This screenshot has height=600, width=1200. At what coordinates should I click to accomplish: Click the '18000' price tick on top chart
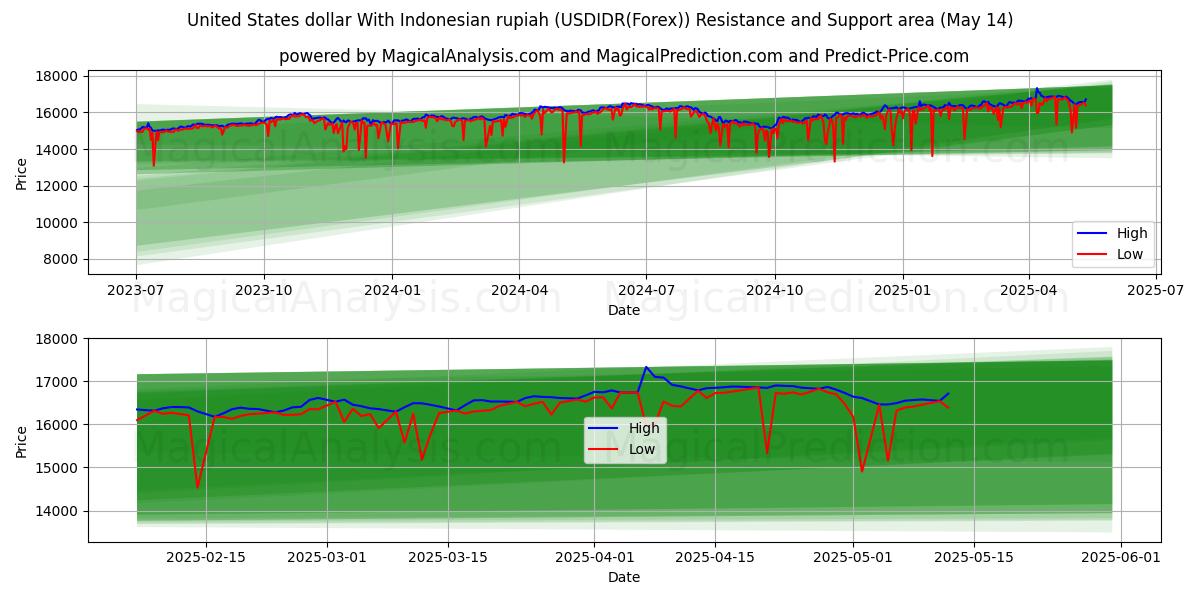click(58, 76)
